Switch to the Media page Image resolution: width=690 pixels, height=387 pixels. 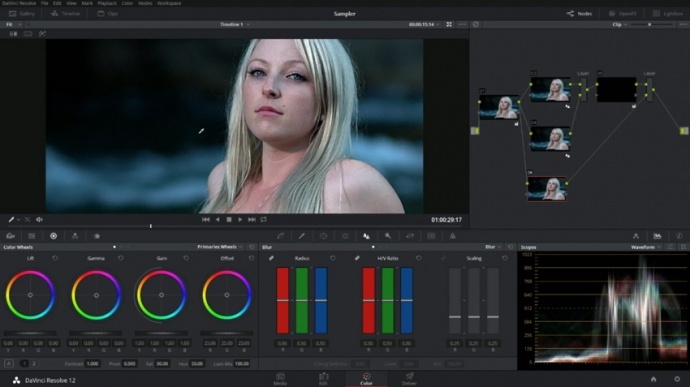[x=280, y=379]
